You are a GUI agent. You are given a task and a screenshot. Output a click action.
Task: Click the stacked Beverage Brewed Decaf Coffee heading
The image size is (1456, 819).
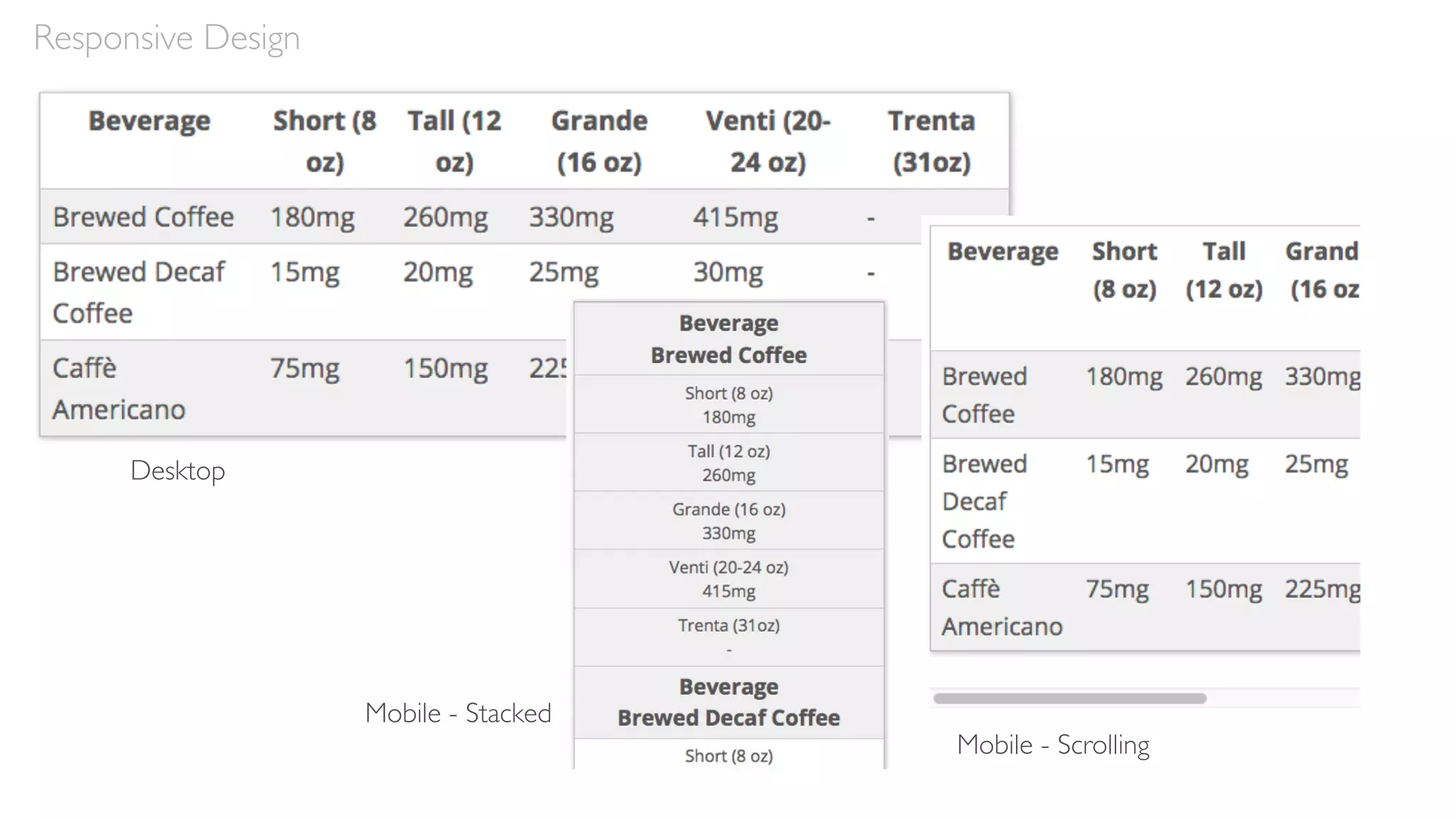[x=729, y=702]
